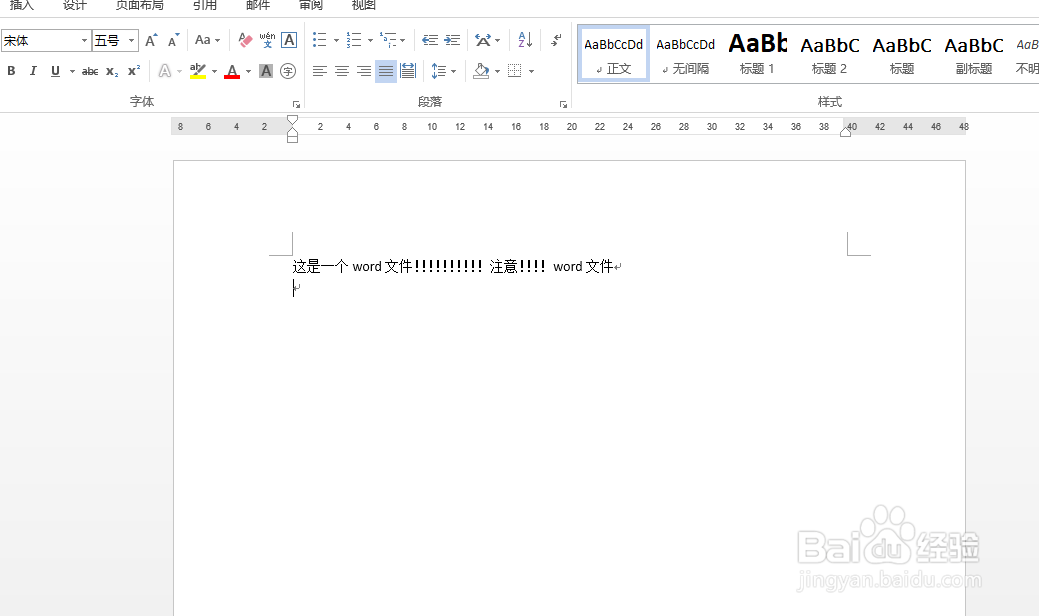The width and height of the screenshot is (1039, 616).
Task: Toggle italic formatting
Action: pos(33,71)
